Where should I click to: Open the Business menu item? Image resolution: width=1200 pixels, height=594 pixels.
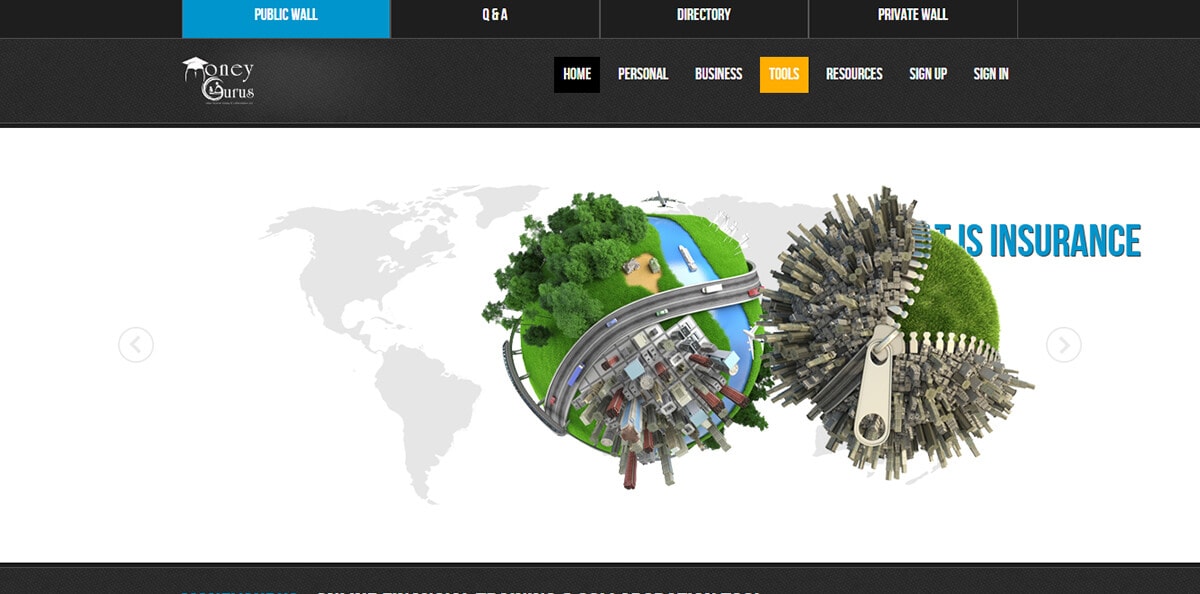click(x=719, y=74)
